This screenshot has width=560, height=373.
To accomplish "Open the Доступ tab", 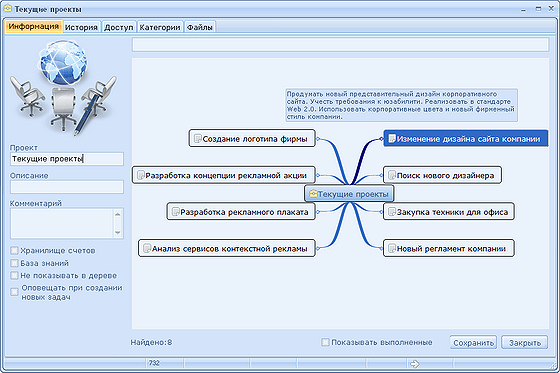I will (119, 27).
